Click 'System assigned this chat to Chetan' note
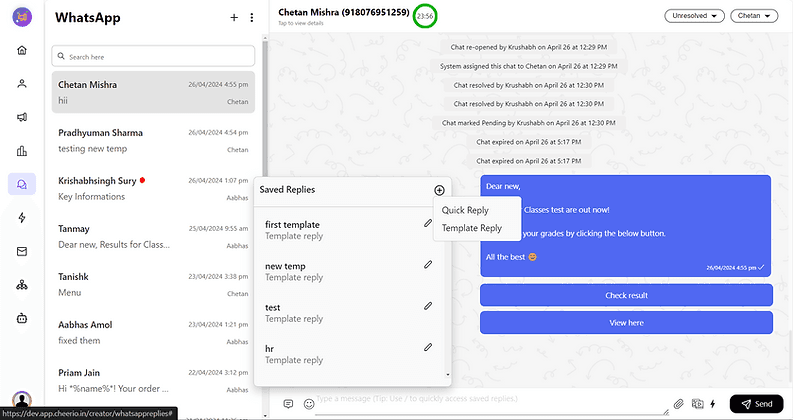Screen dimensions: 793x420 528,66
